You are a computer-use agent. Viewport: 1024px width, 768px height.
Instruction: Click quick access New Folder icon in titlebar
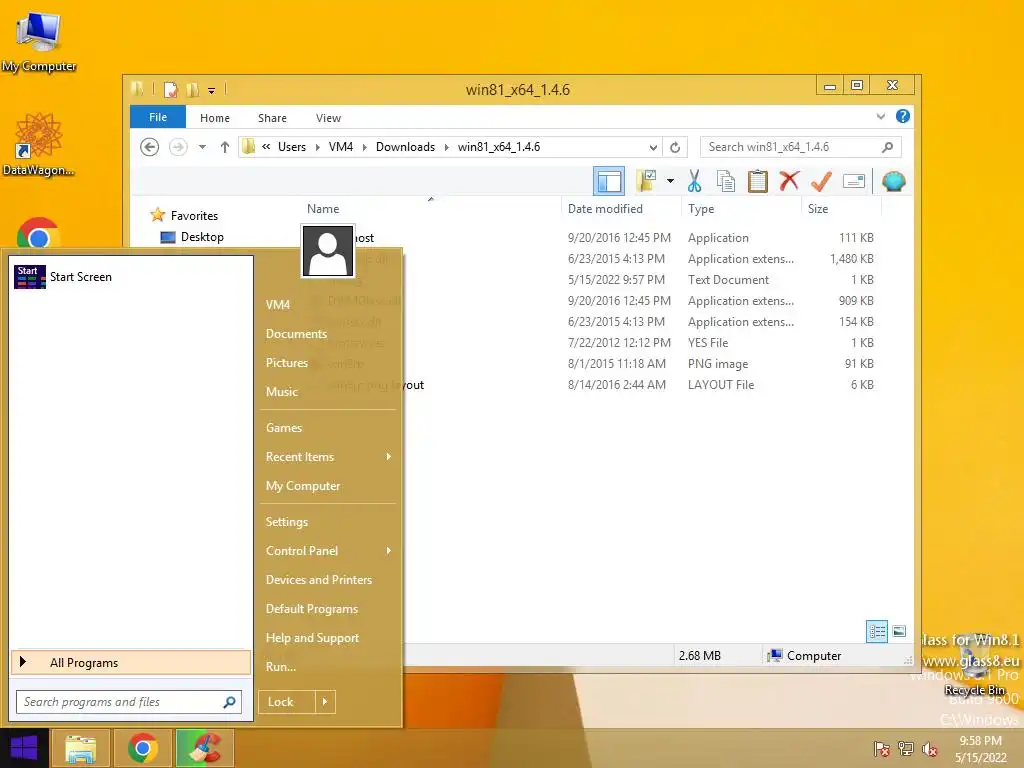tap(193, 89)
